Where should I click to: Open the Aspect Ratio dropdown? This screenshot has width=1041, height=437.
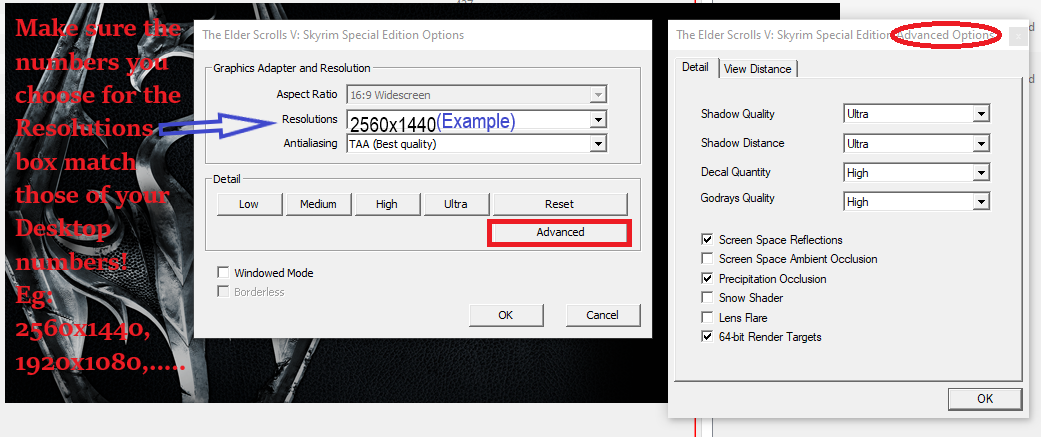pos(477,95)
